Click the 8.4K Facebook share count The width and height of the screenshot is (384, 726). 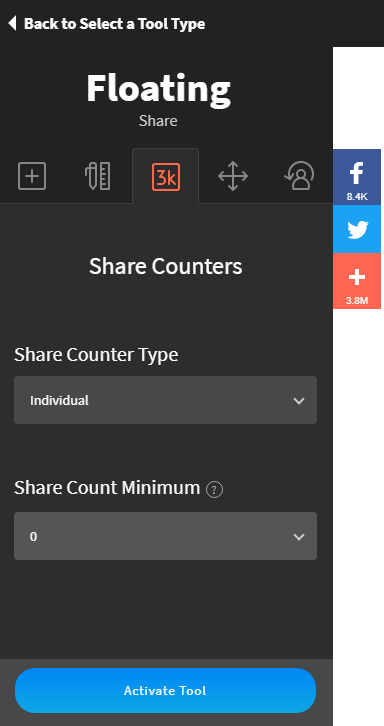357,196
